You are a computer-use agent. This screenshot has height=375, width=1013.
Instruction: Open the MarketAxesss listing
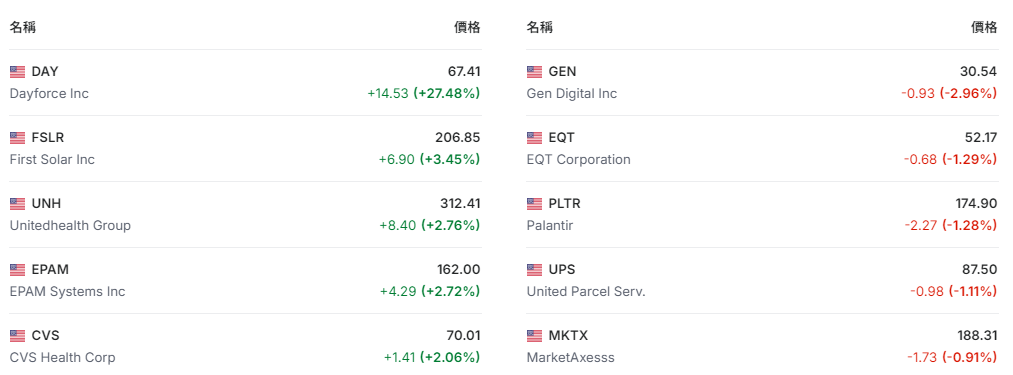570,358
